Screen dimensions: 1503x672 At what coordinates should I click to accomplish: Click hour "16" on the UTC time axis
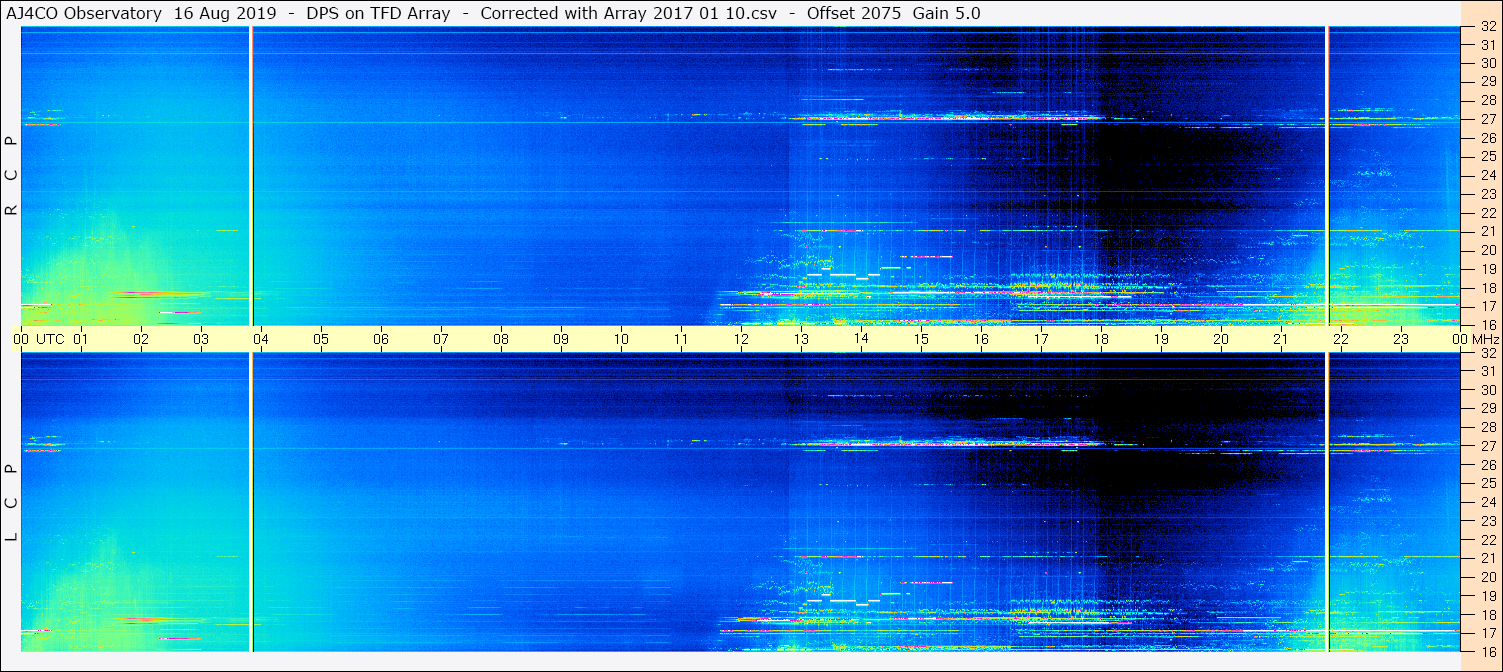pyautogui.click(x=981, y=339)
